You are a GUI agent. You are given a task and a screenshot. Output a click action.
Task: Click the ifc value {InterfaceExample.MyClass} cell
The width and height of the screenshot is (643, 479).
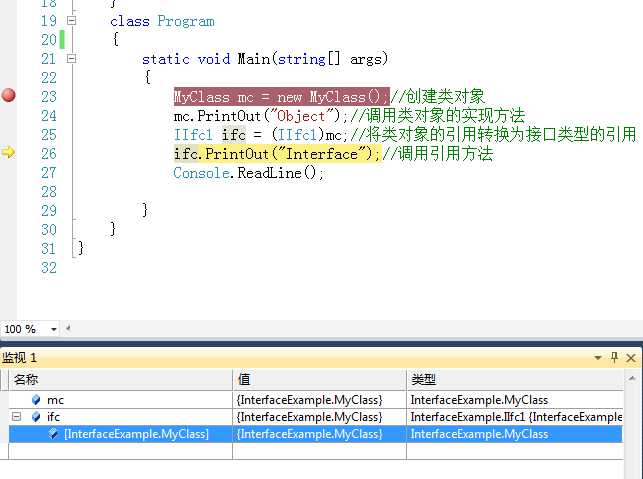319,417
